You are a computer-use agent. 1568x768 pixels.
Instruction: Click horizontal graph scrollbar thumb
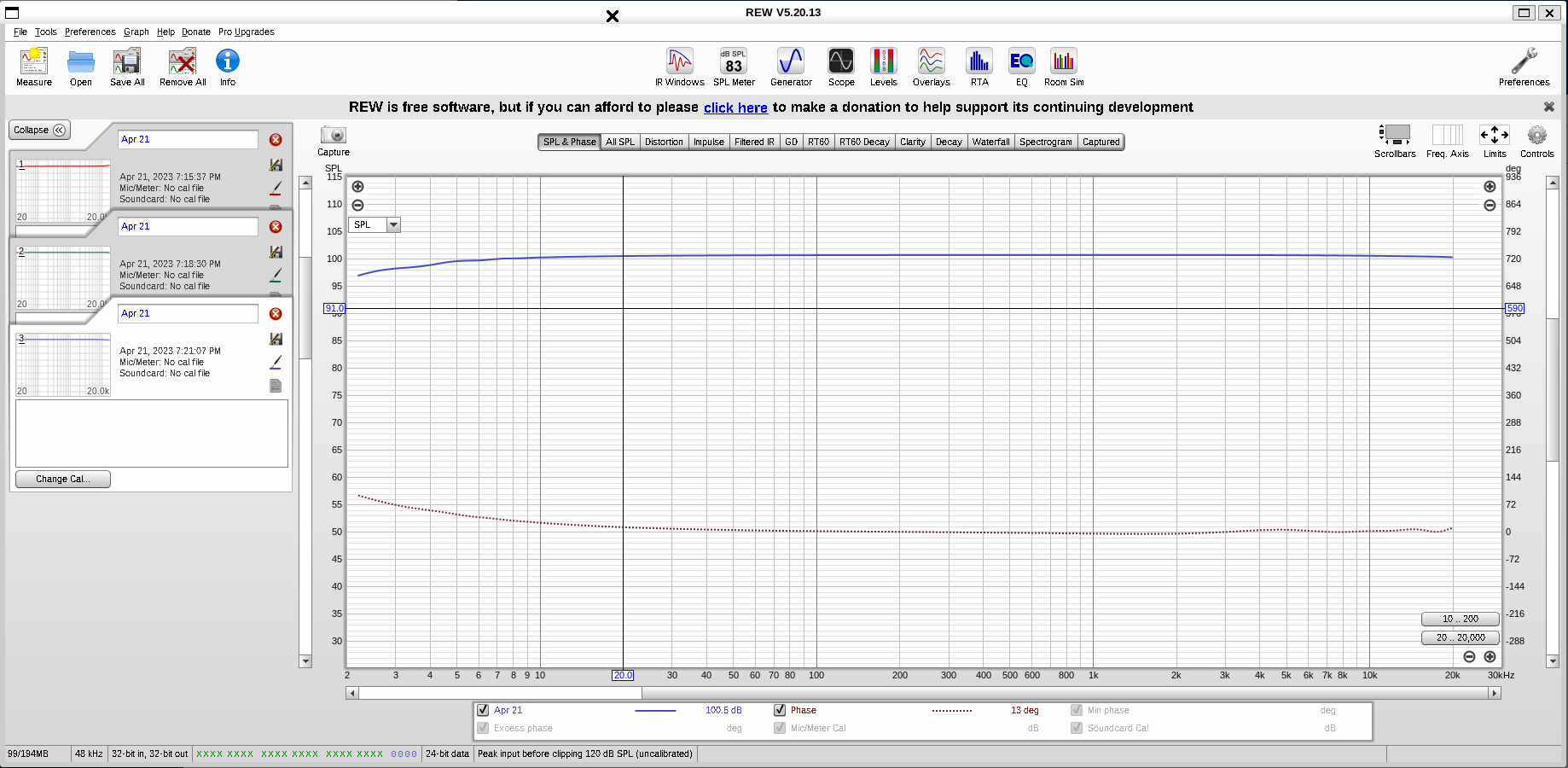tap(501, 693)
